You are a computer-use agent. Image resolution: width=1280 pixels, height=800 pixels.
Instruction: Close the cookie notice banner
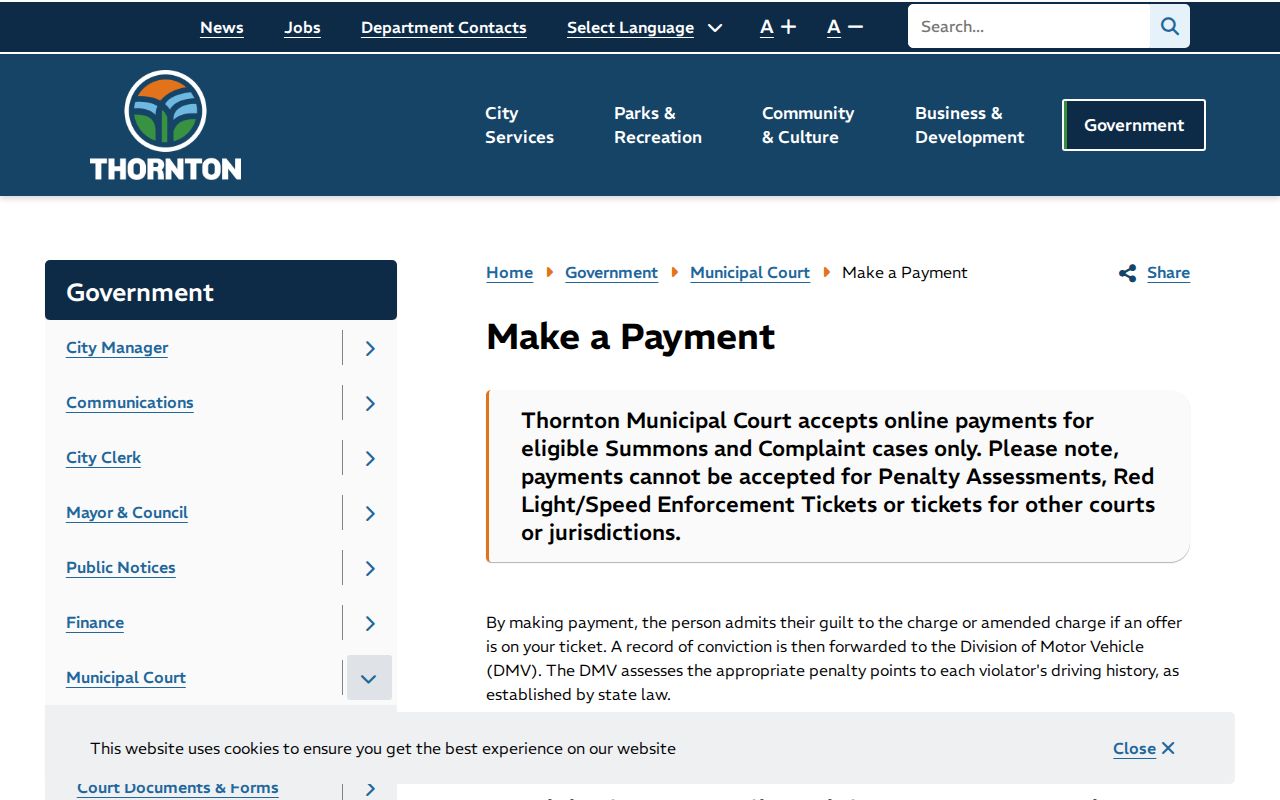click(x=1144, y=748)
